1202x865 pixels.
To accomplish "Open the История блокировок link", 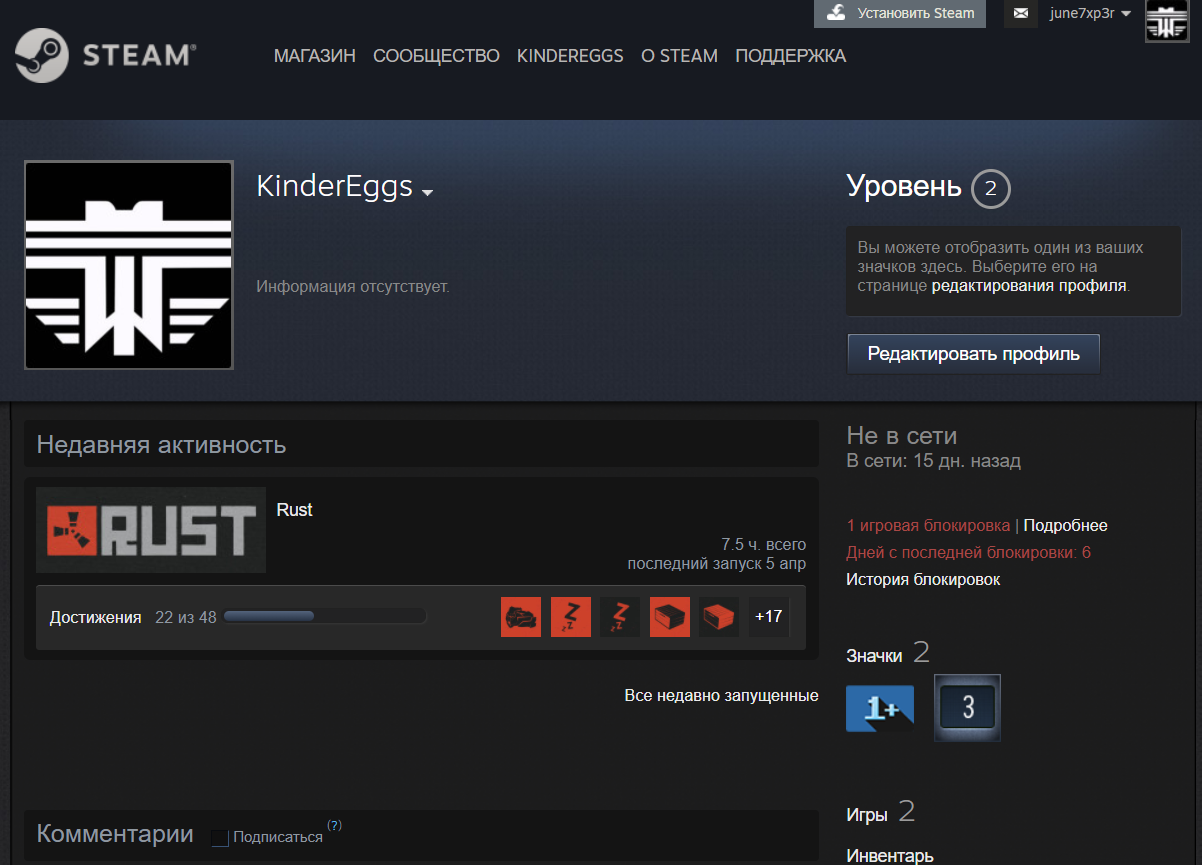I will tap(923, 579).
